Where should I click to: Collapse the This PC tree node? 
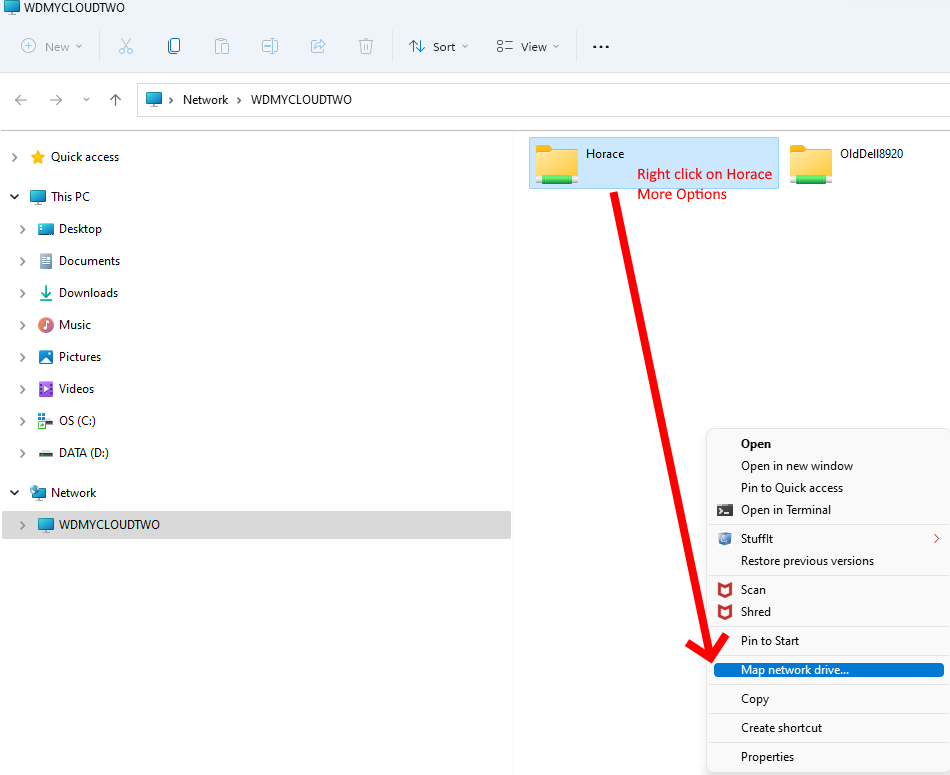click(x=15, y=197)
